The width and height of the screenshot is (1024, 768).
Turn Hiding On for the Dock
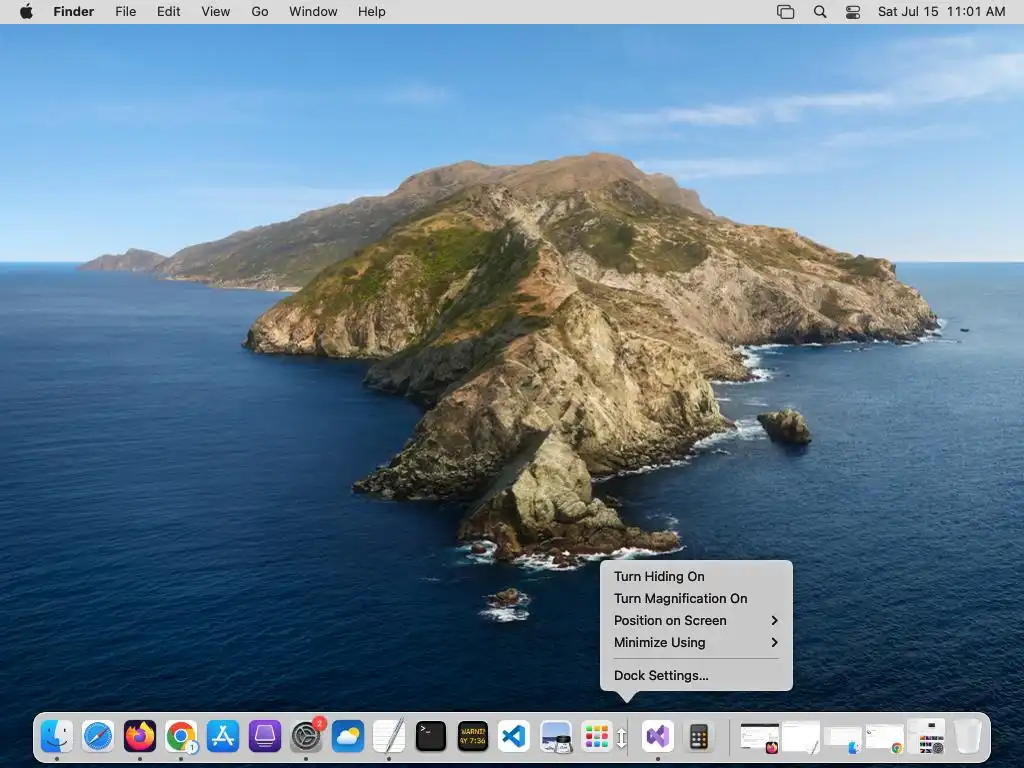tap(659, 576)
